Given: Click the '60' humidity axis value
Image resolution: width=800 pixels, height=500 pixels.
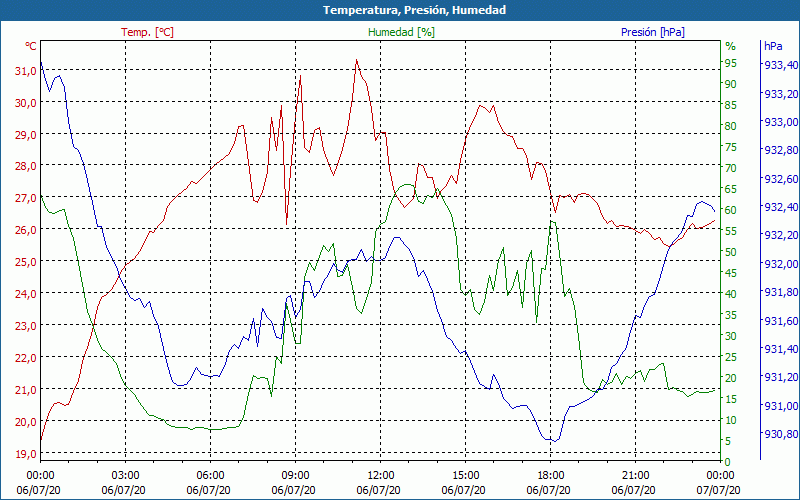Looking at the screenshot, I should (731, 210).
